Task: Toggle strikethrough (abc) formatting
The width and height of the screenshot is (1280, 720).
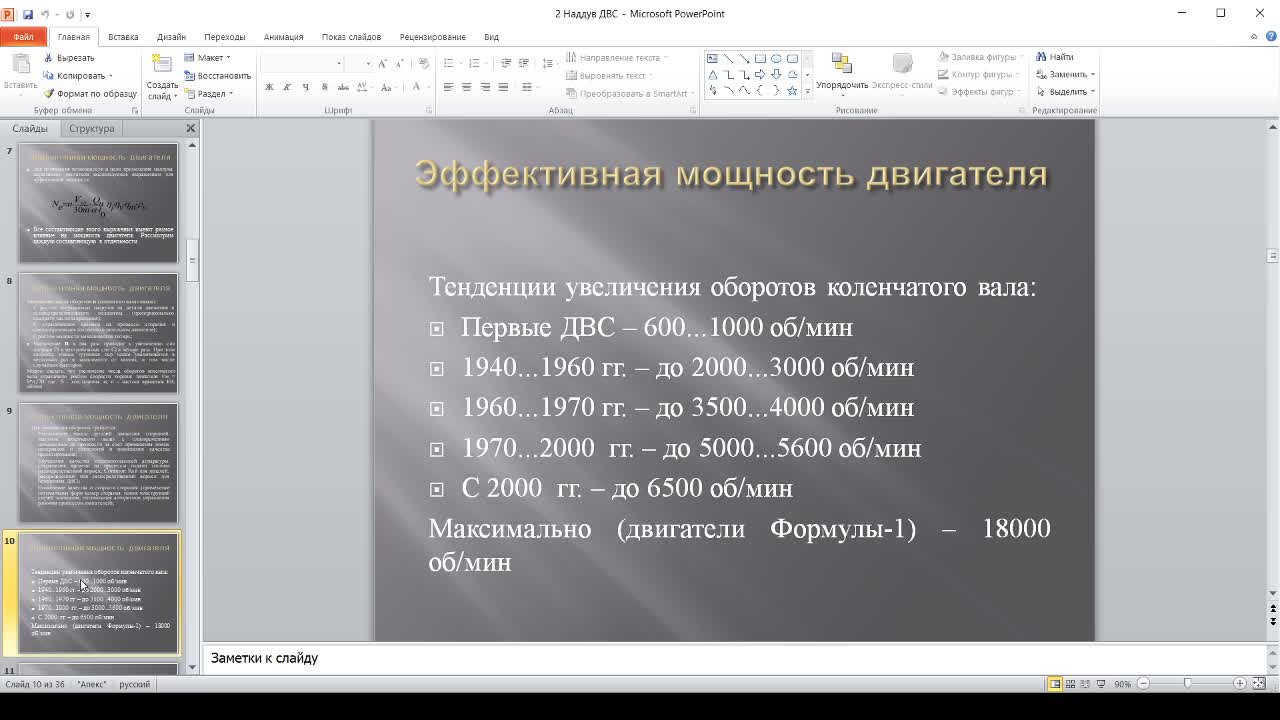Action: click(x=345, y=87)
